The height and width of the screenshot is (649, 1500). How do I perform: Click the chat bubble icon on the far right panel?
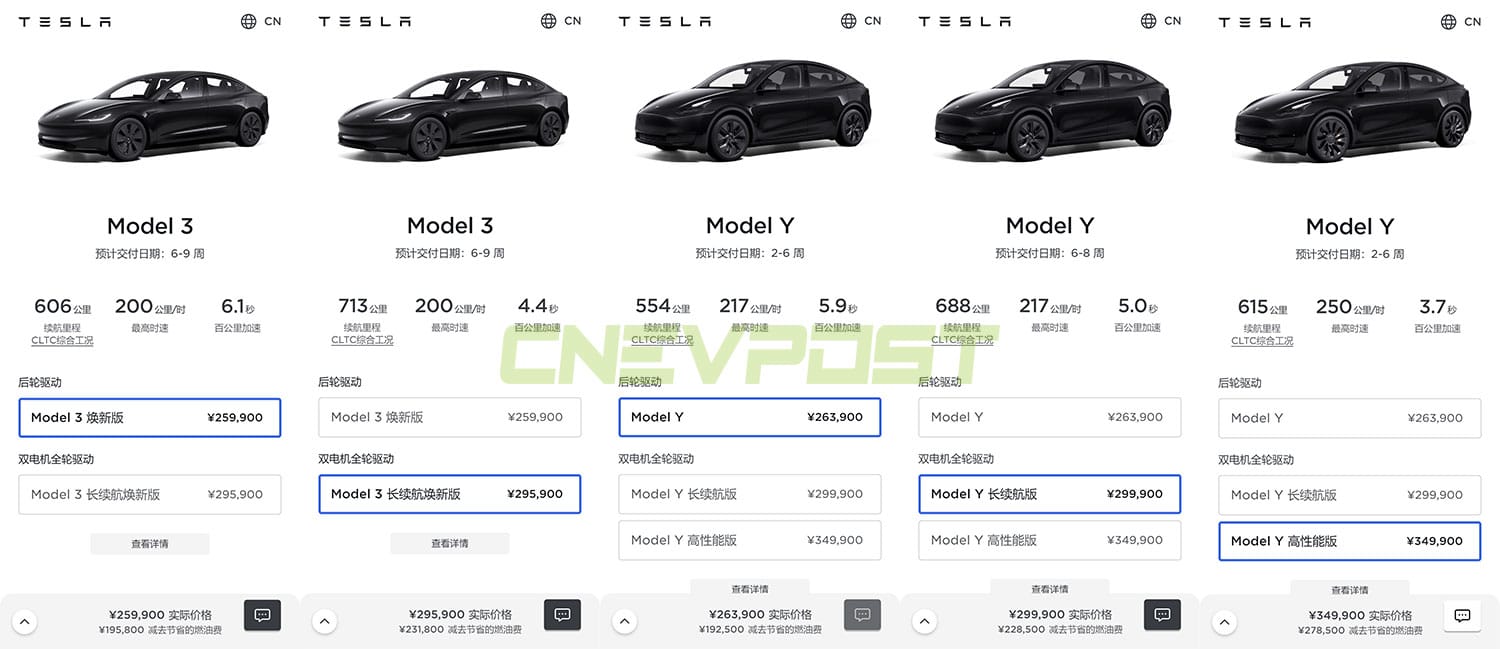point(1462,616)
